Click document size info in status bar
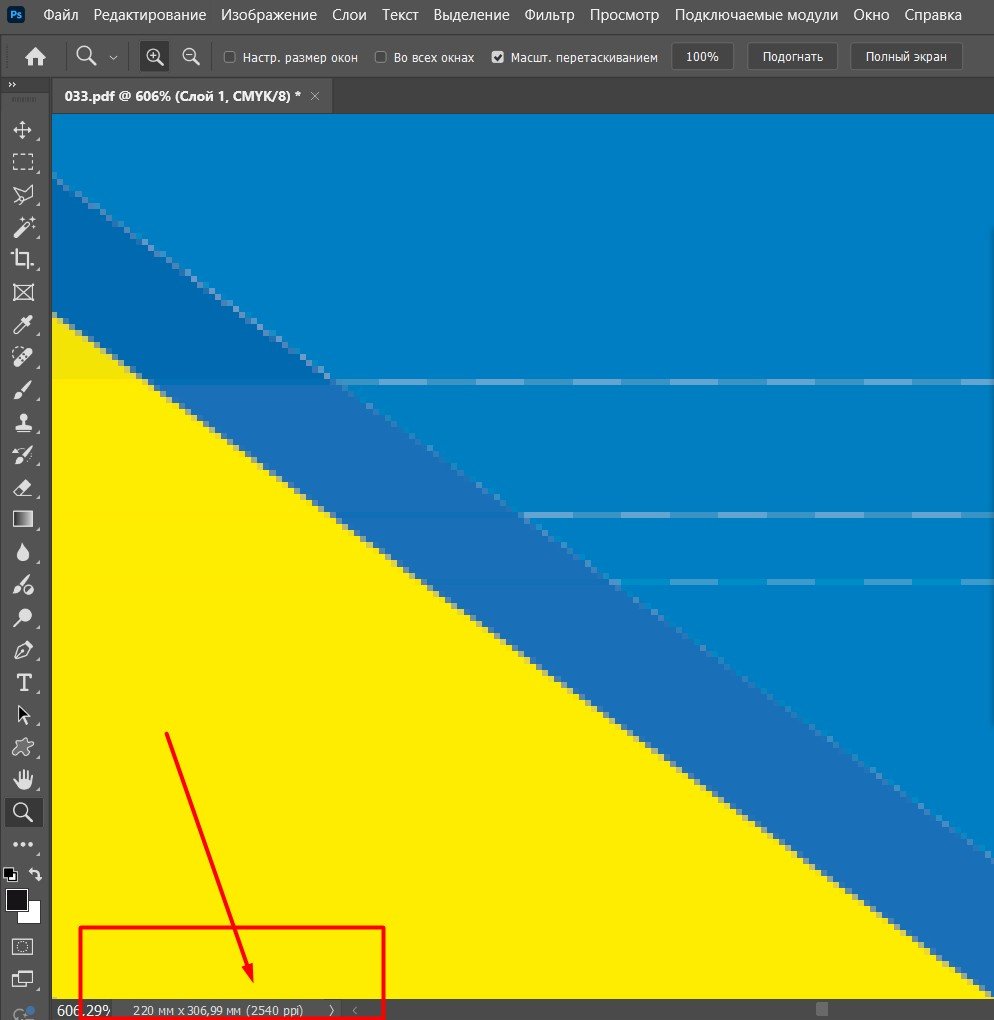The width and height of the screenshot is (994, 1020). (218, 1010)
